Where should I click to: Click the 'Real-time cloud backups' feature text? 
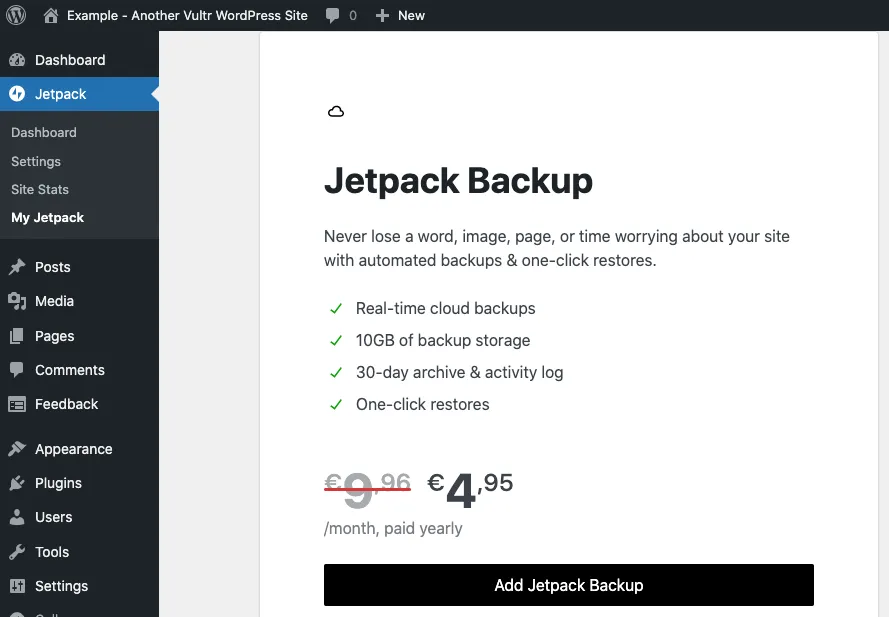pyautogui.click(x=446, y=308)
